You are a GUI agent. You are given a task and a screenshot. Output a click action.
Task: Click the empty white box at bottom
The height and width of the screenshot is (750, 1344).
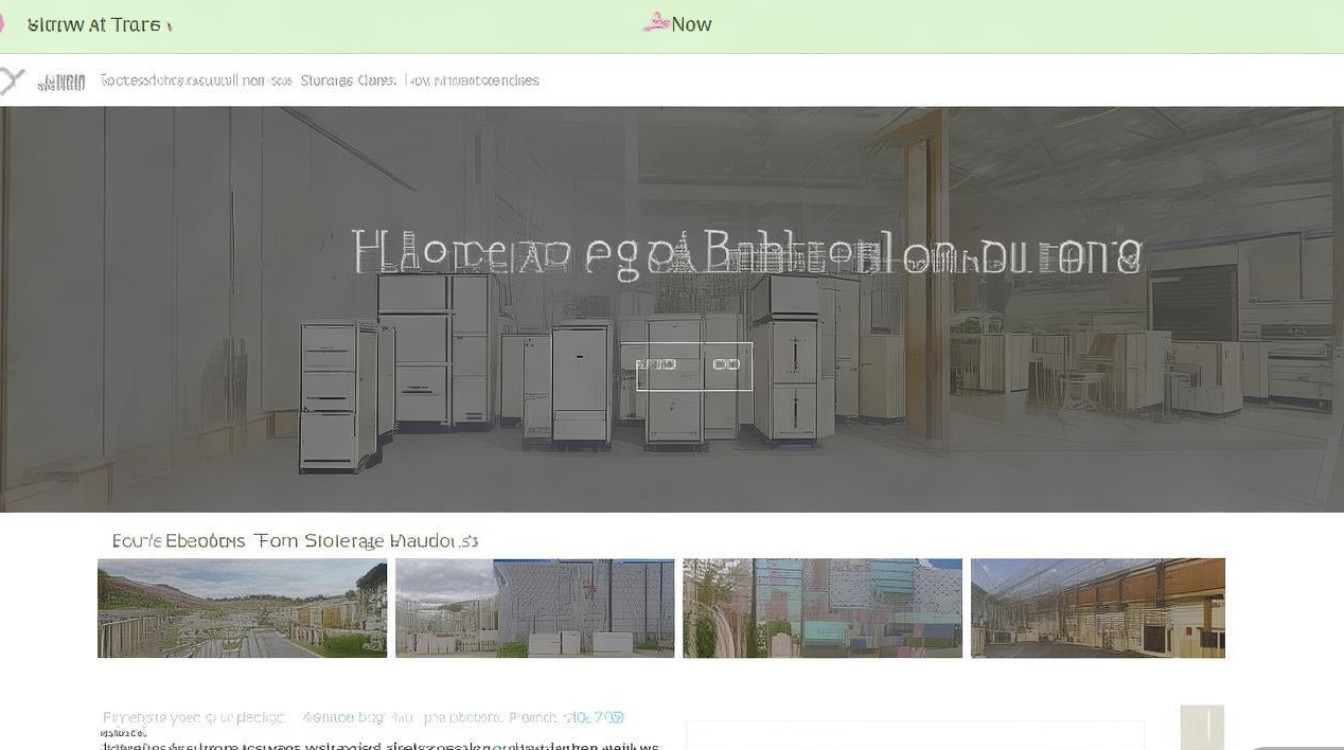coord(915,735)
